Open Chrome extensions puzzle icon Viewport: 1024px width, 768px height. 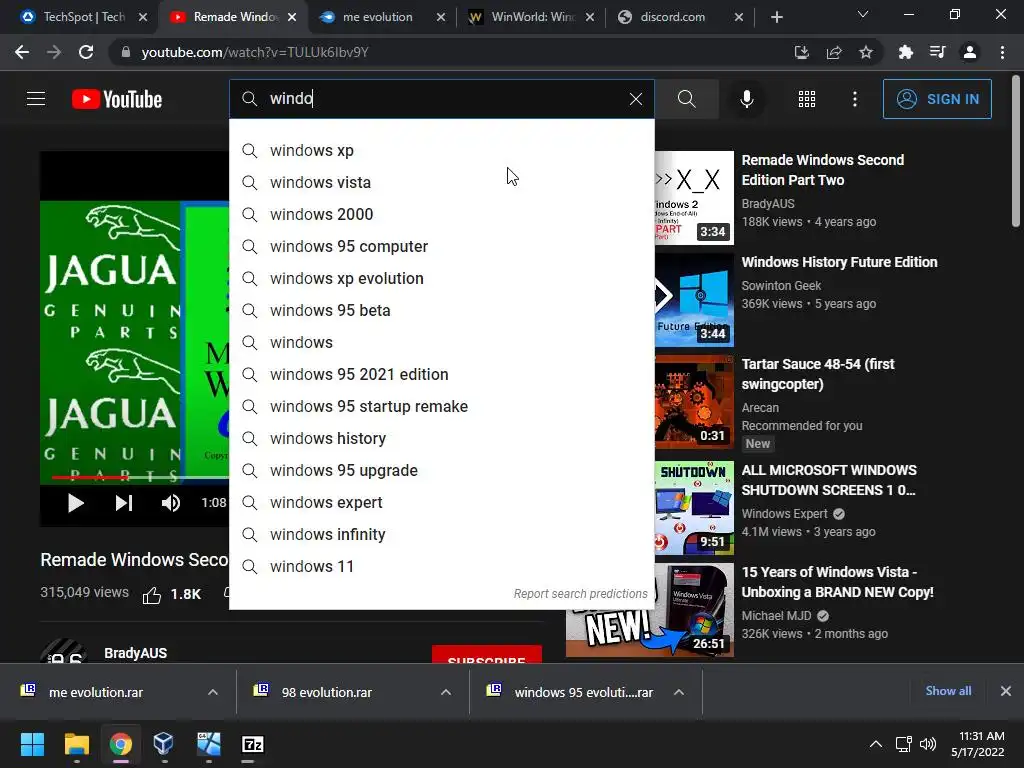pyautogui.click(x=905, y=52)
